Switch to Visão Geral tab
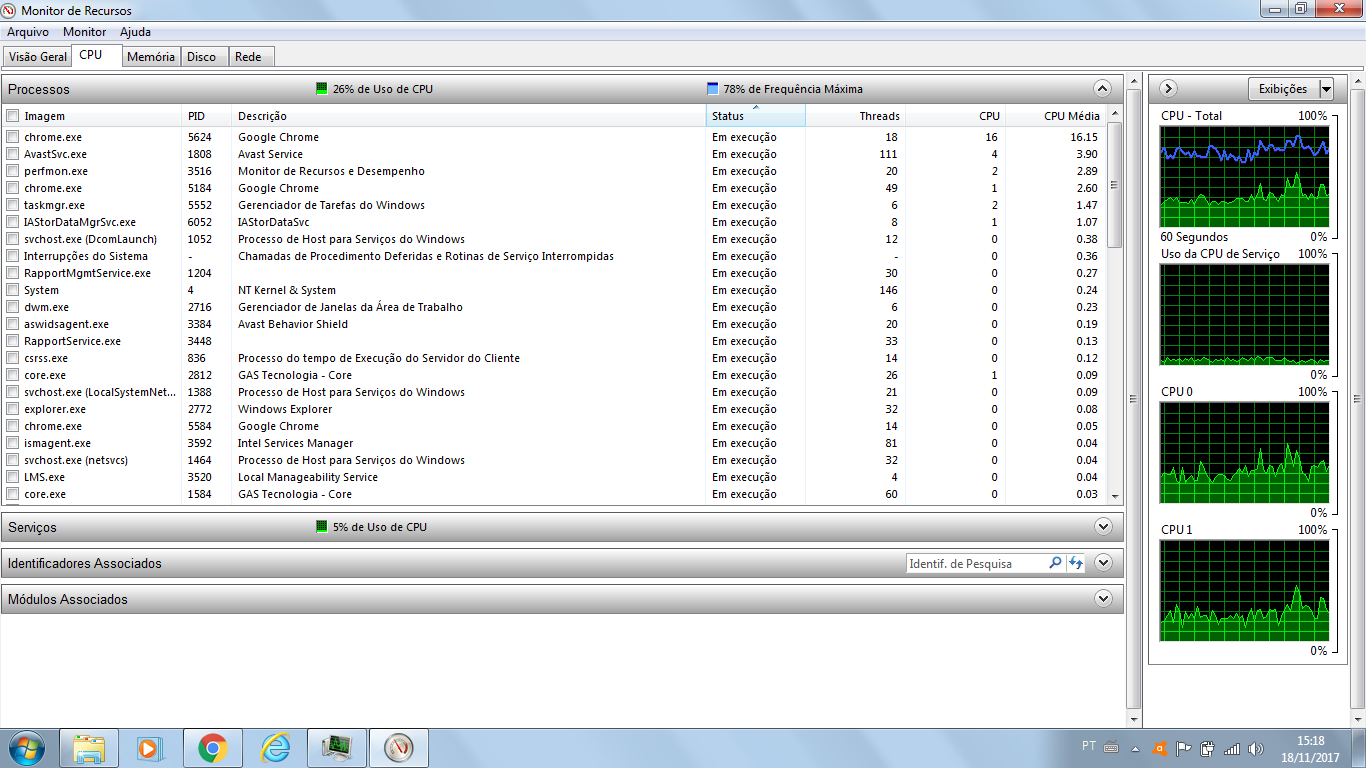1366x768 pixels. [x=37, y=57]
